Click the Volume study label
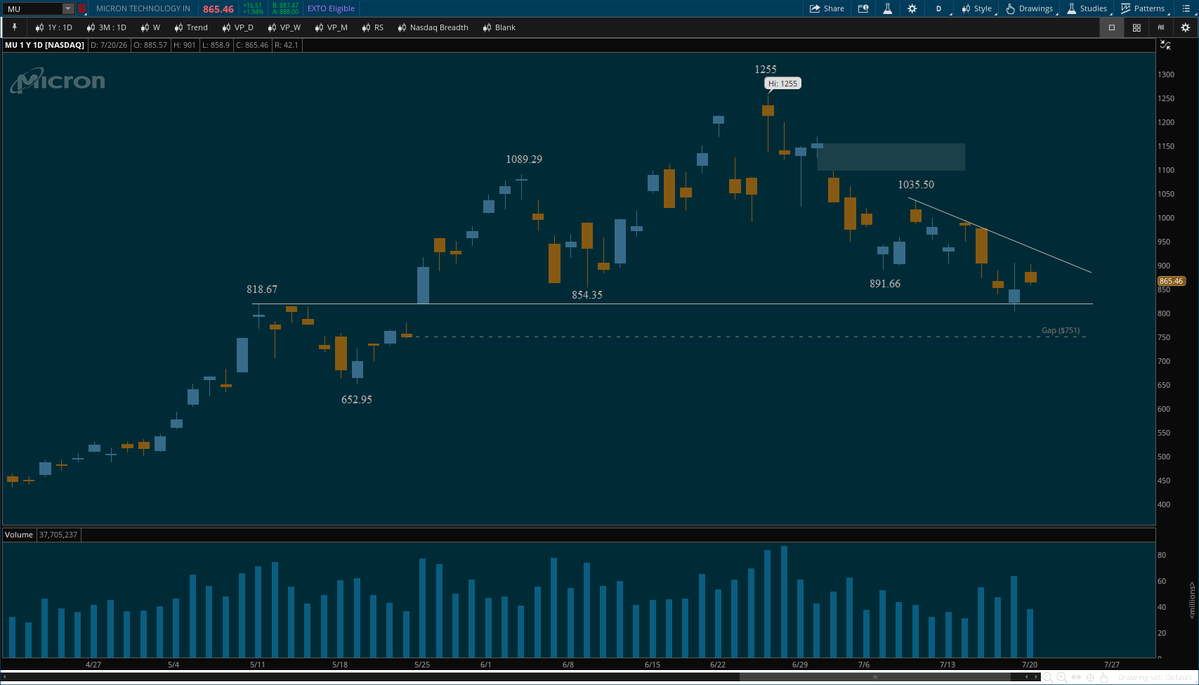This screenshot has width=1199, height=685. point(18,534)
